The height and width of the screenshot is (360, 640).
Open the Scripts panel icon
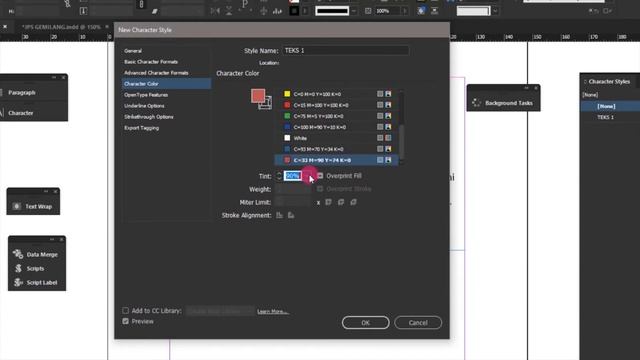coord(18,268)
